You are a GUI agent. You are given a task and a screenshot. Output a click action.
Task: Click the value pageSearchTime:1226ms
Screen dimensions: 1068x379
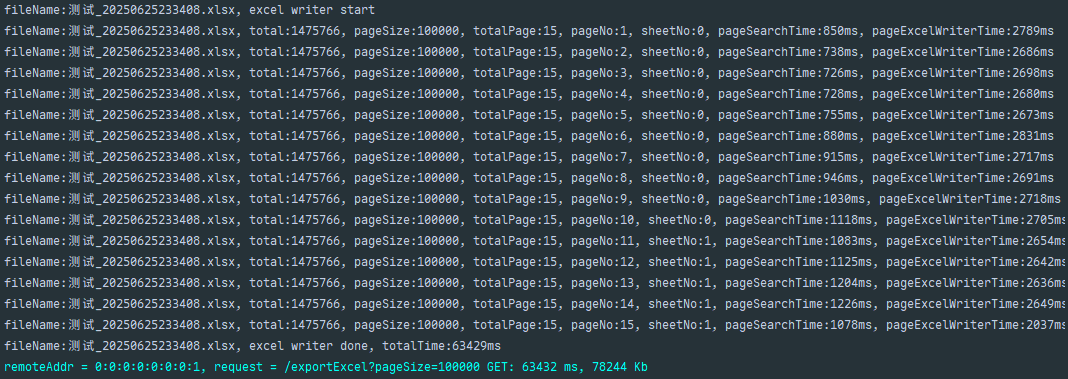[x=800, y=305]
